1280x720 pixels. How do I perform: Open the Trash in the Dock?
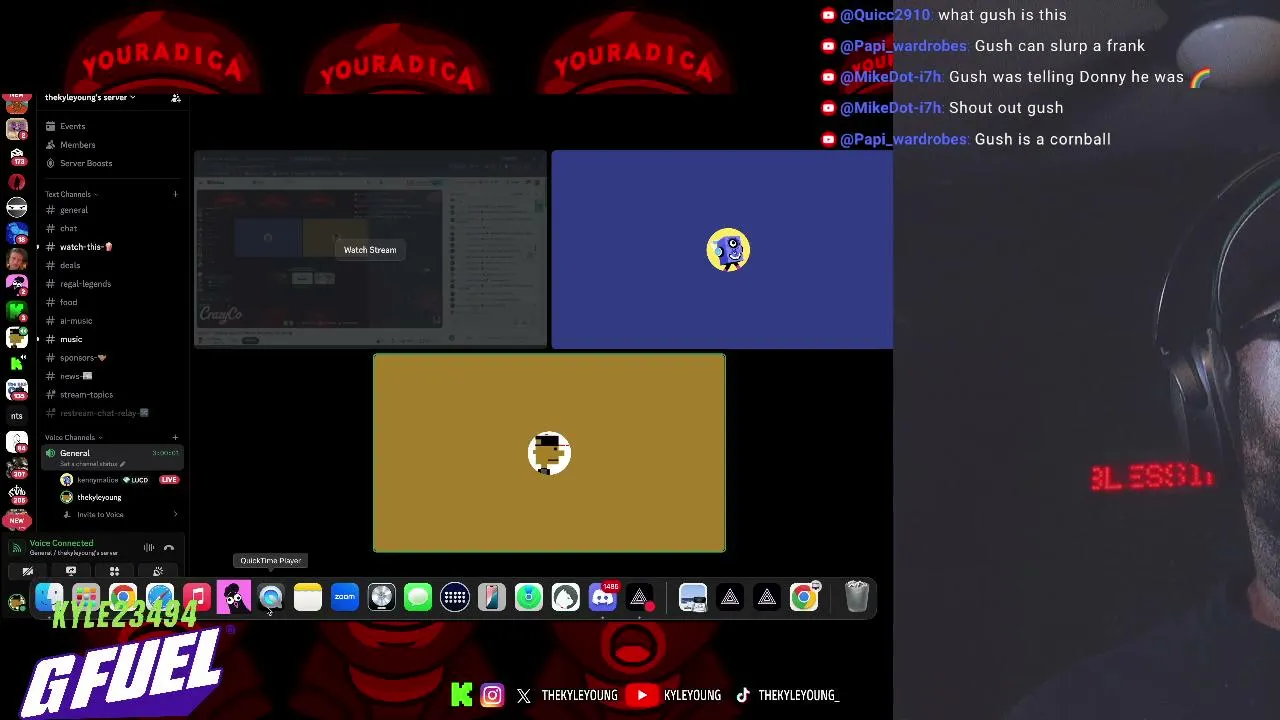pos(857,597)
